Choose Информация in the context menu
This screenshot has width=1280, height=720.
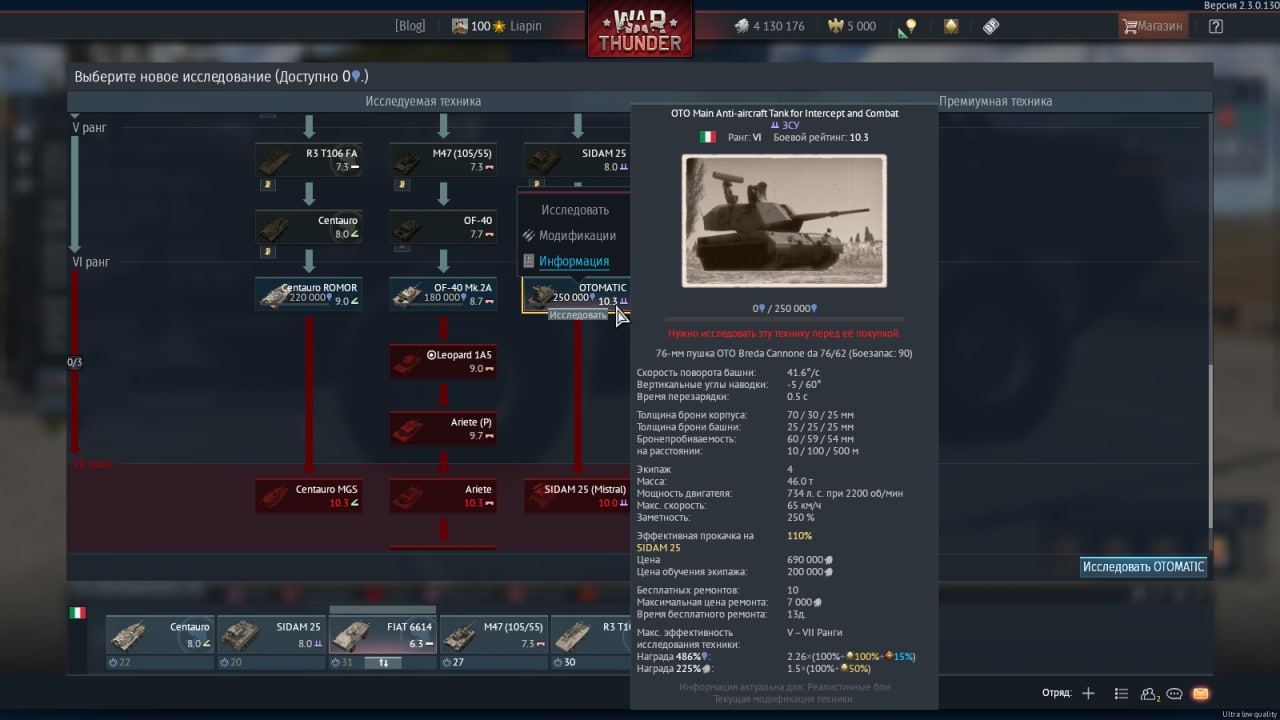(x=574, y=262)
